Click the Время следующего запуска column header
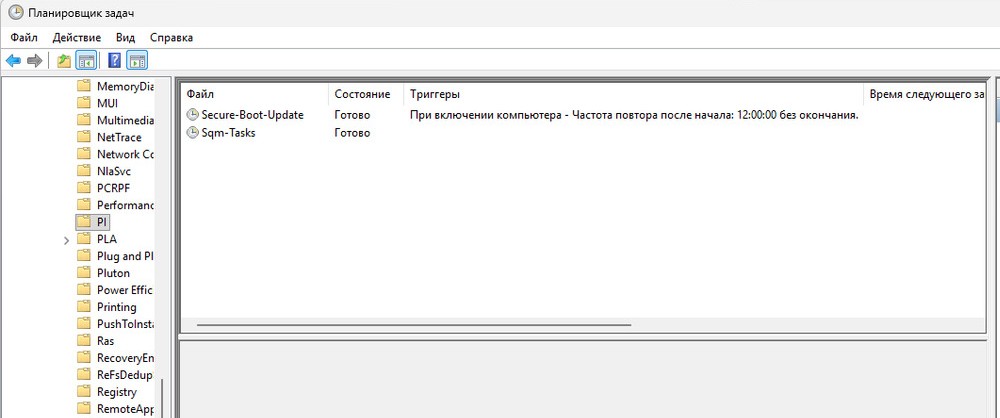The height and width of the screenshot is (418, 1000). 925,94
